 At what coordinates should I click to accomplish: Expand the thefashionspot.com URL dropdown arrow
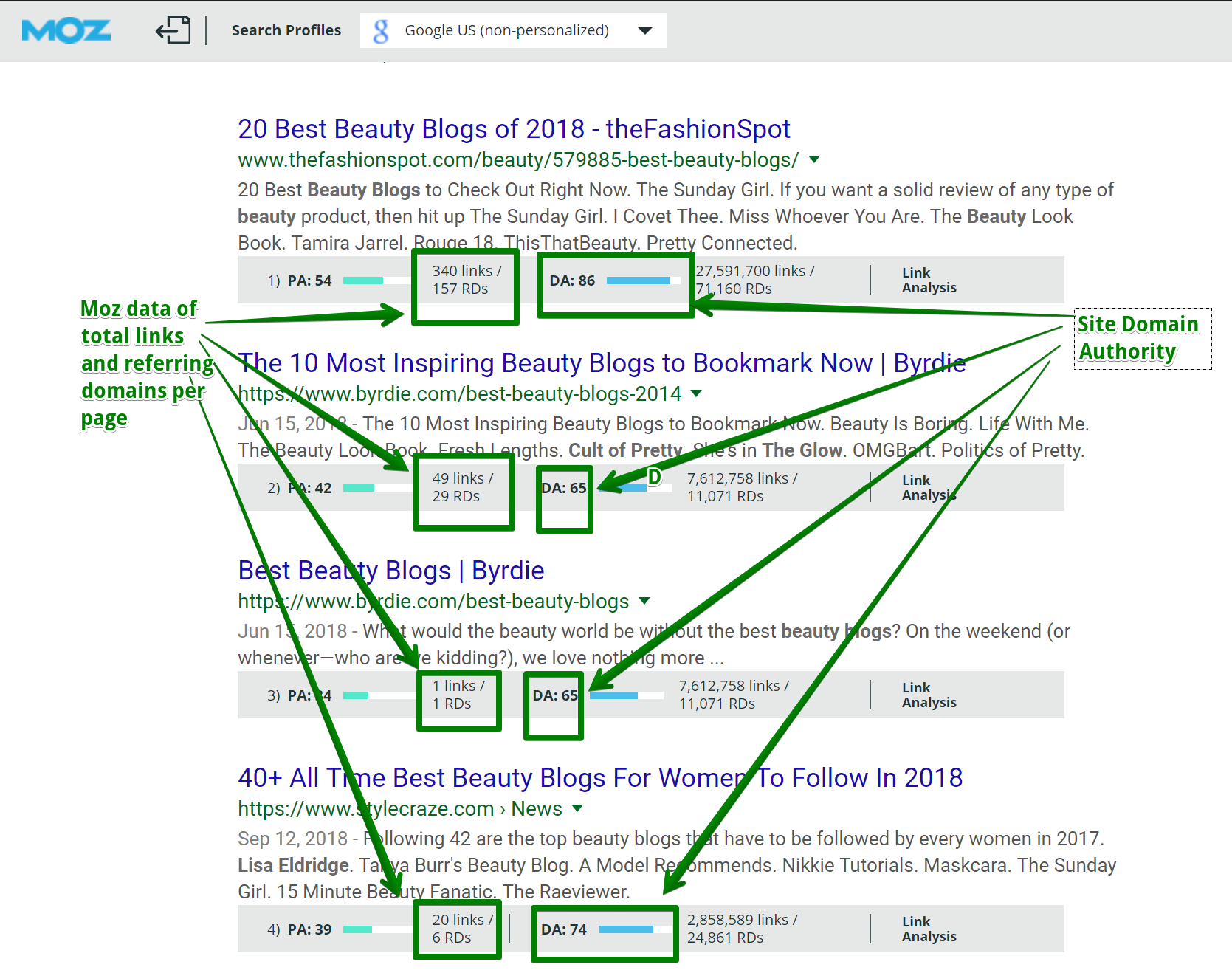point(814,159)
